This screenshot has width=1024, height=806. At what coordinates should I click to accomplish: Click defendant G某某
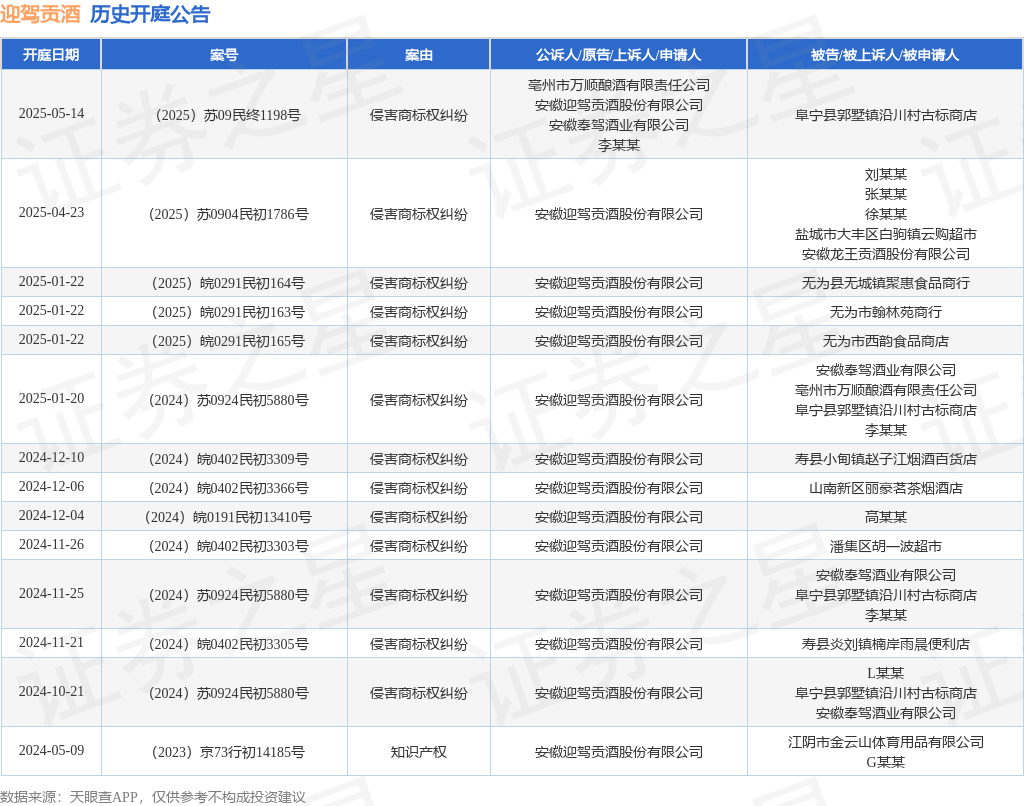click(x=886, y=762)
